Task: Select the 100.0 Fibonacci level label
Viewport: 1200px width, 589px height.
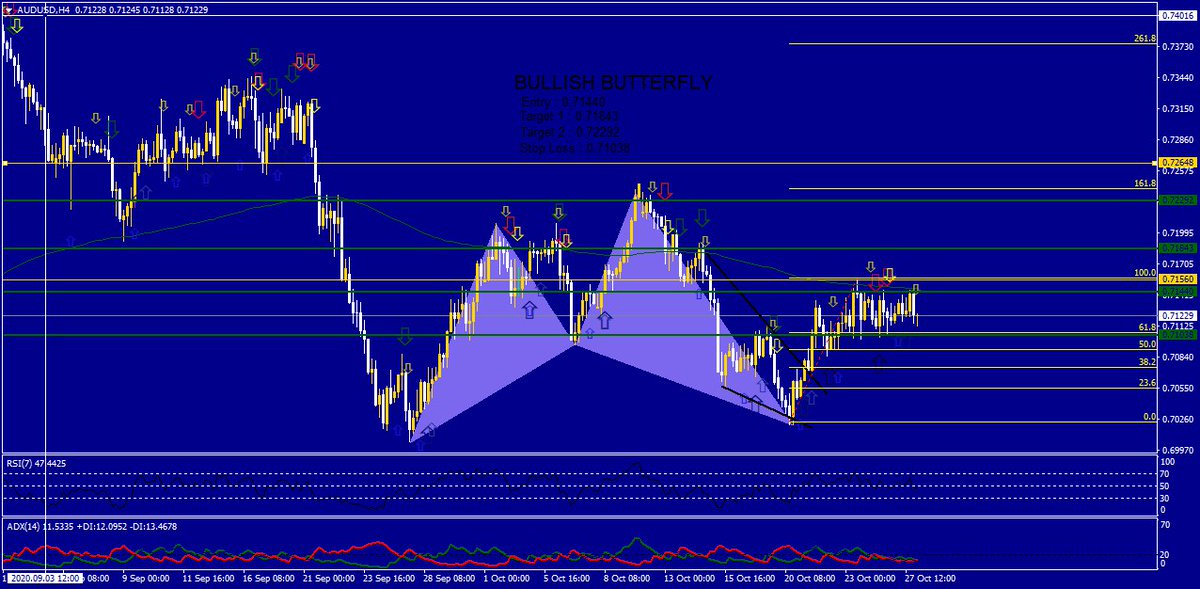Action: 1145,272
